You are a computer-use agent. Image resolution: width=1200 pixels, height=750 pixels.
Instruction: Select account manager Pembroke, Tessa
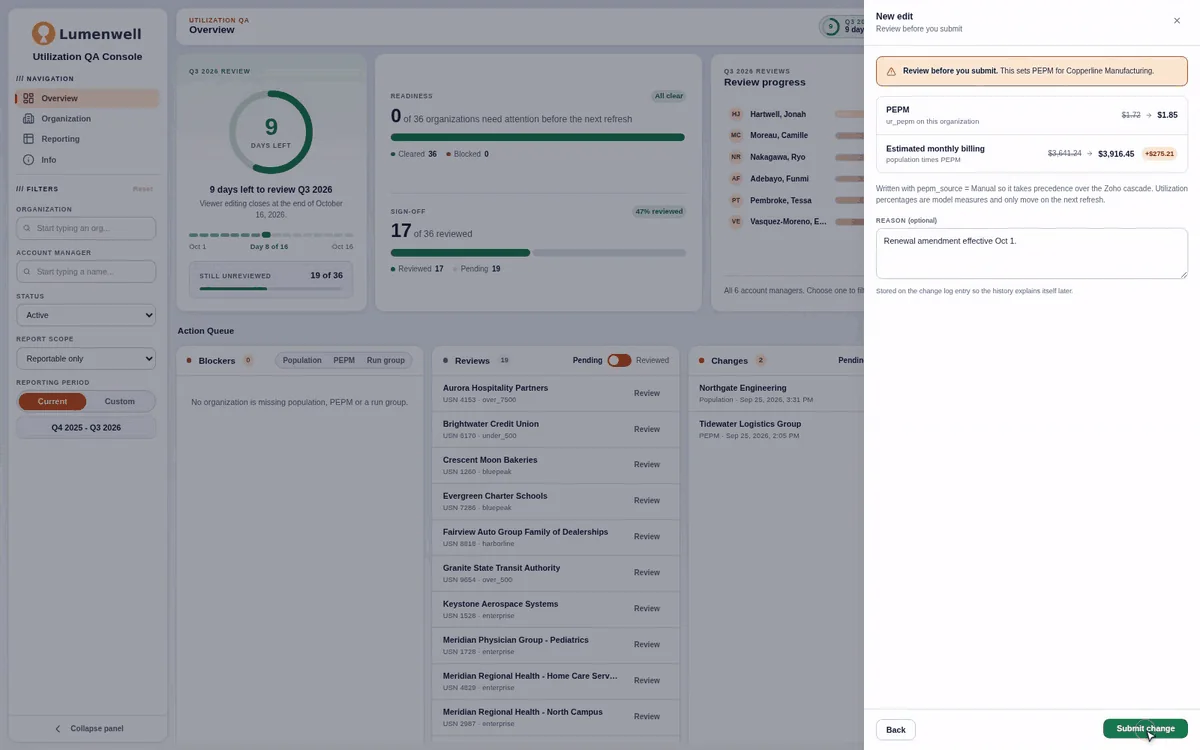781,200
